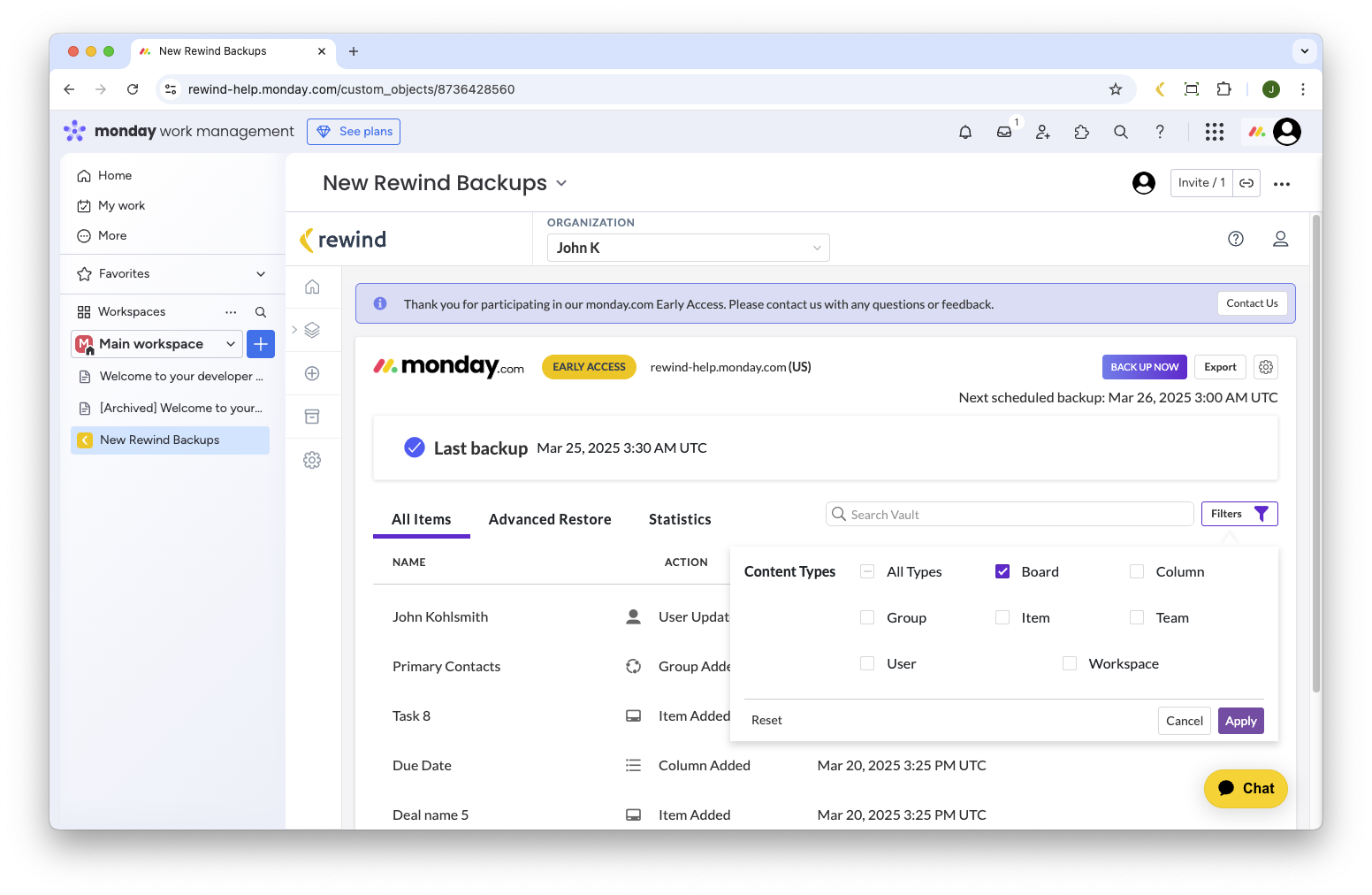Screen dimensions: 1372x895
Task: Open the Rewind account person icon
Action: pyautogui.click(x=1280, y=239)
